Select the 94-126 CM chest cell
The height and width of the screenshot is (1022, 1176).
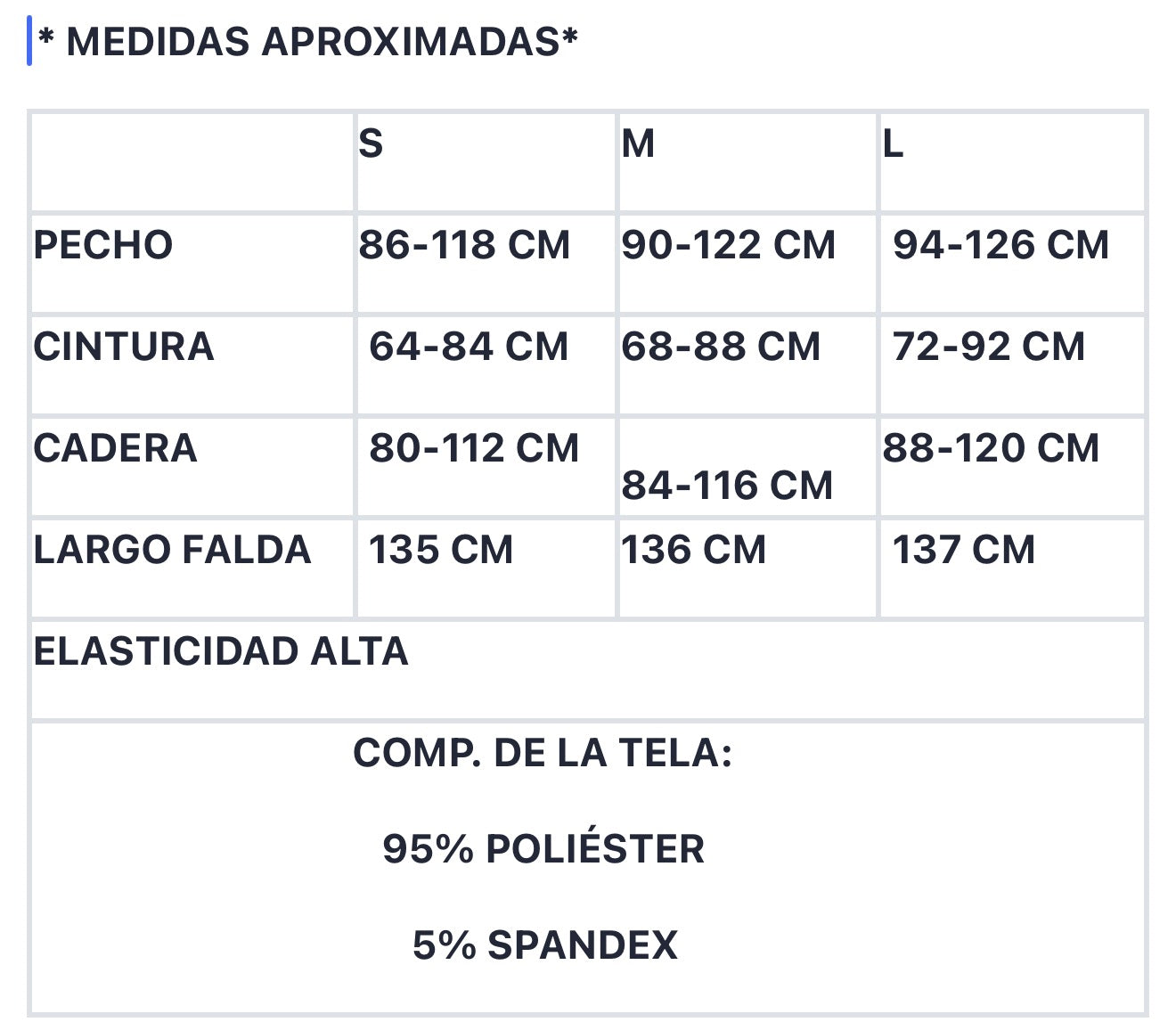pos(1012,264)
